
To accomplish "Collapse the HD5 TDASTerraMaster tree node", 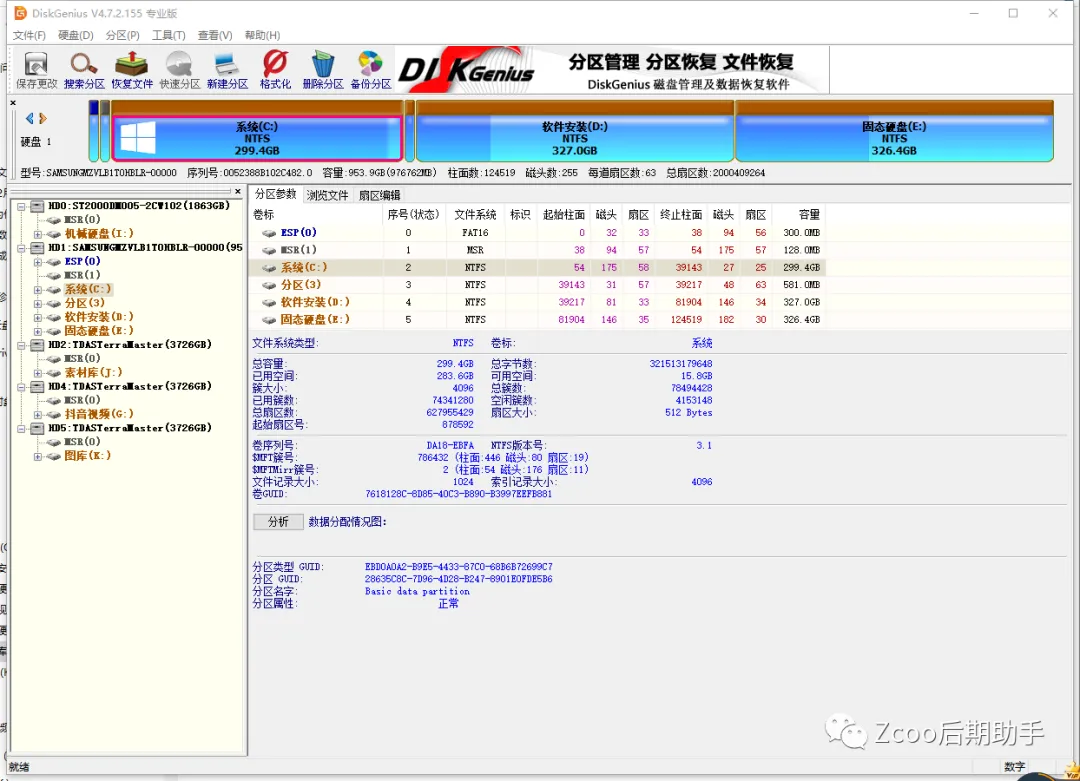I will tap(21, 428).
